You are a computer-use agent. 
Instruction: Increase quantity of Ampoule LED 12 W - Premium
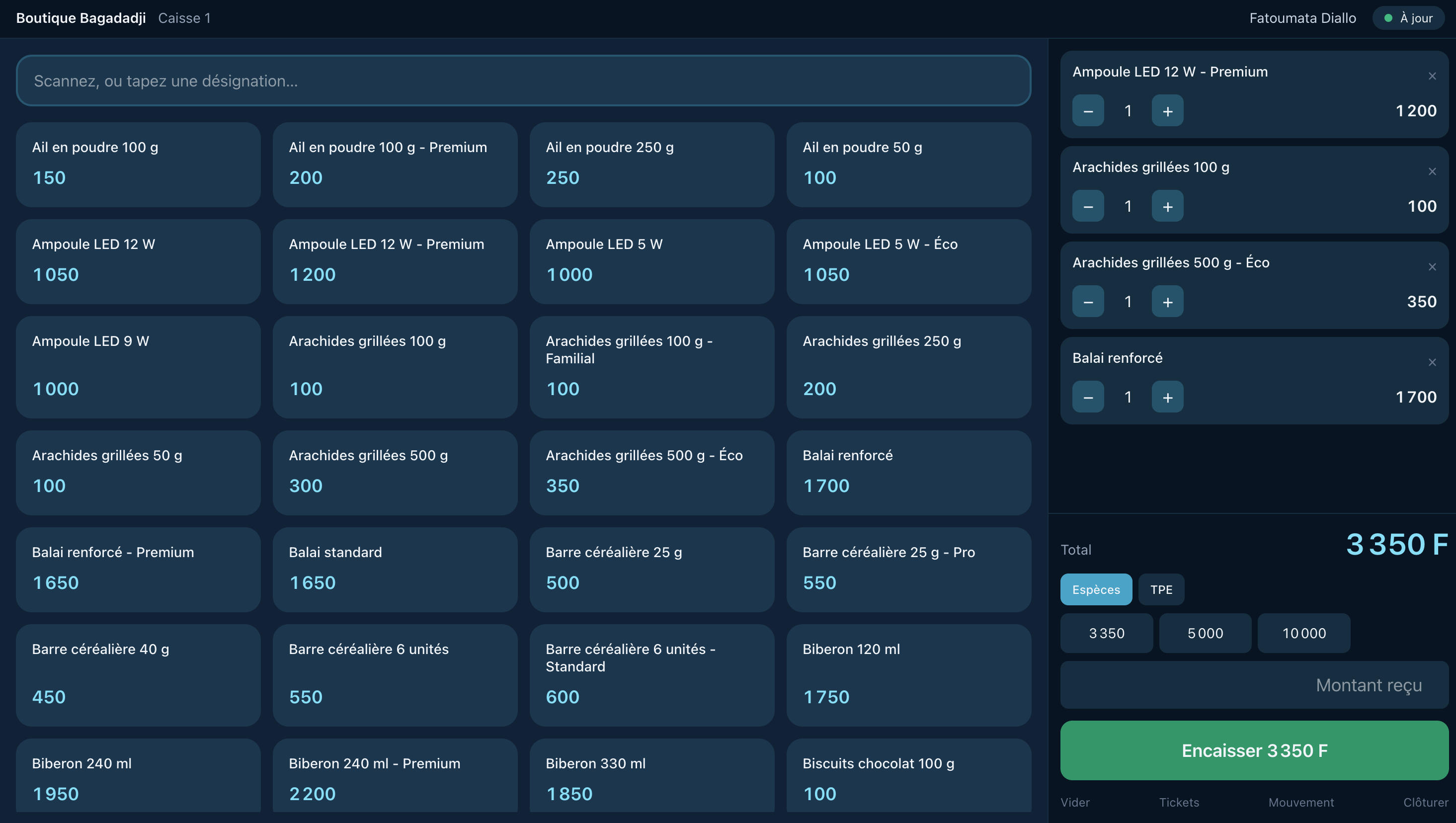tap(1167, 111)
